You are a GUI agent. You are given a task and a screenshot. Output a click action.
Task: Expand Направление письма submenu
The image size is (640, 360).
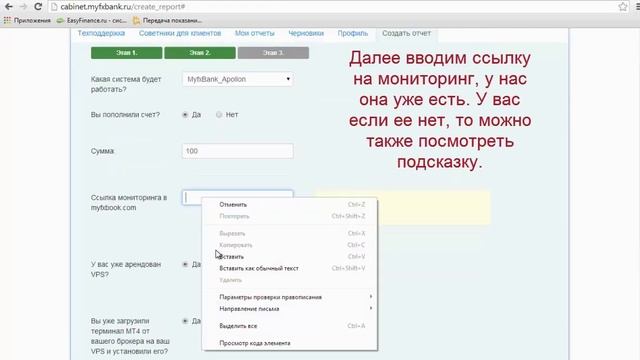coord(290,309)
